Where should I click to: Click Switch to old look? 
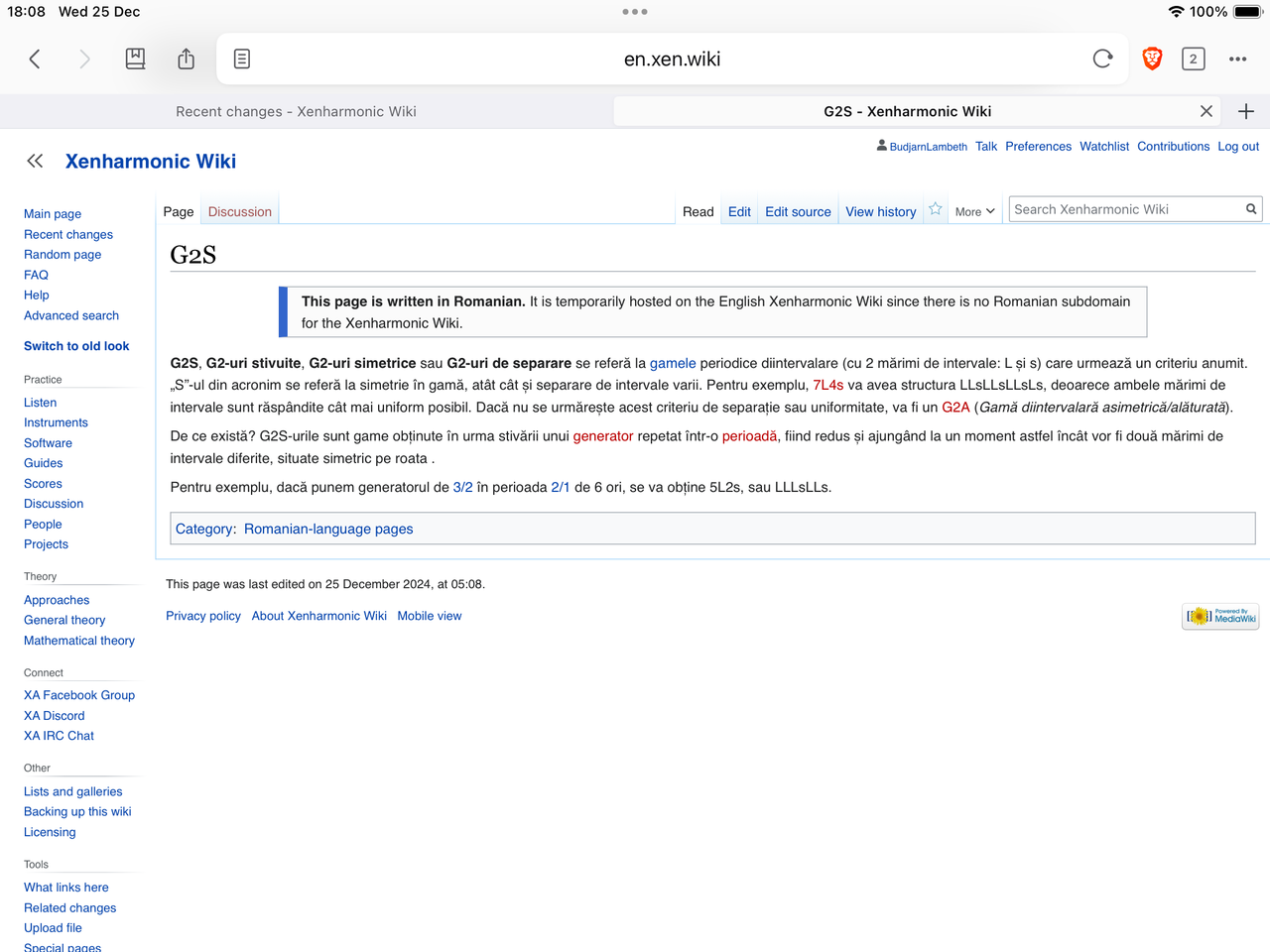(x=76, y=346)
